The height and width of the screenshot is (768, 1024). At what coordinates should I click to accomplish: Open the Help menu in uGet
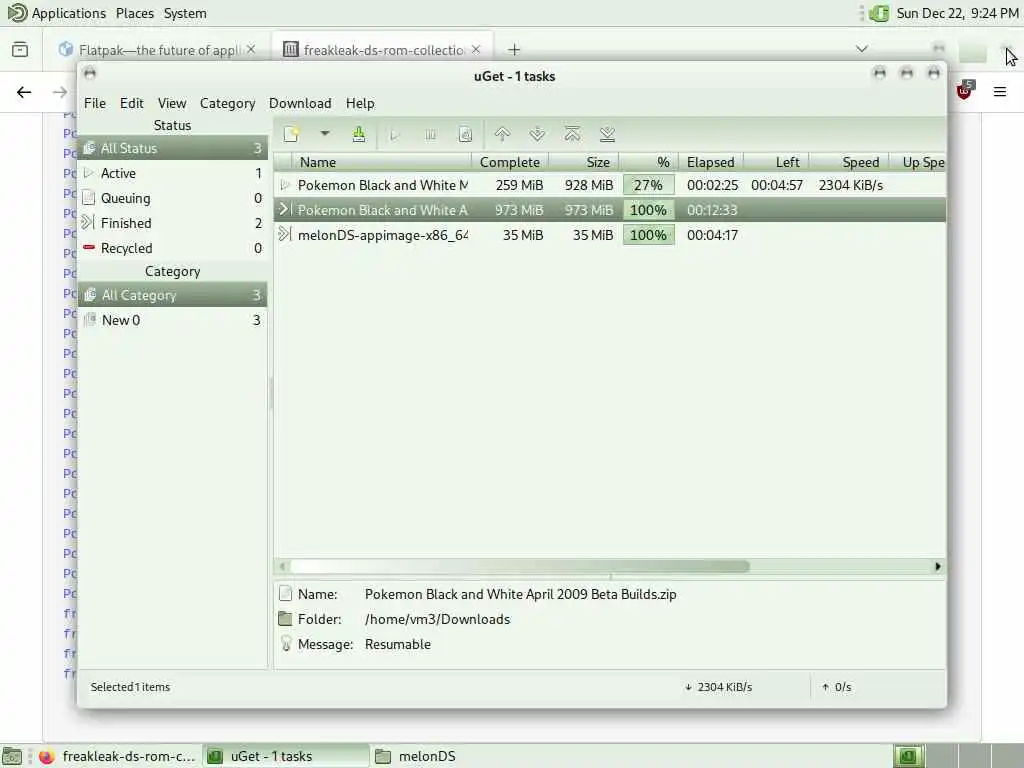(360, 103)
